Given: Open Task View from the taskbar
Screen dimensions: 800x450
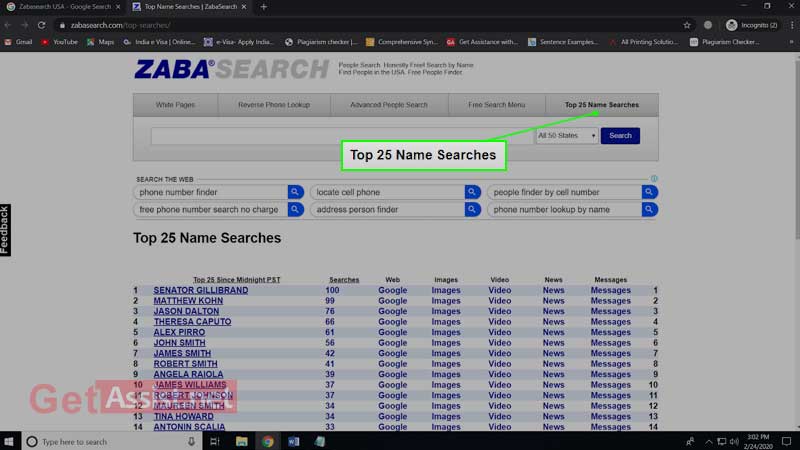Looking at the screenshot, I should 215,441.
